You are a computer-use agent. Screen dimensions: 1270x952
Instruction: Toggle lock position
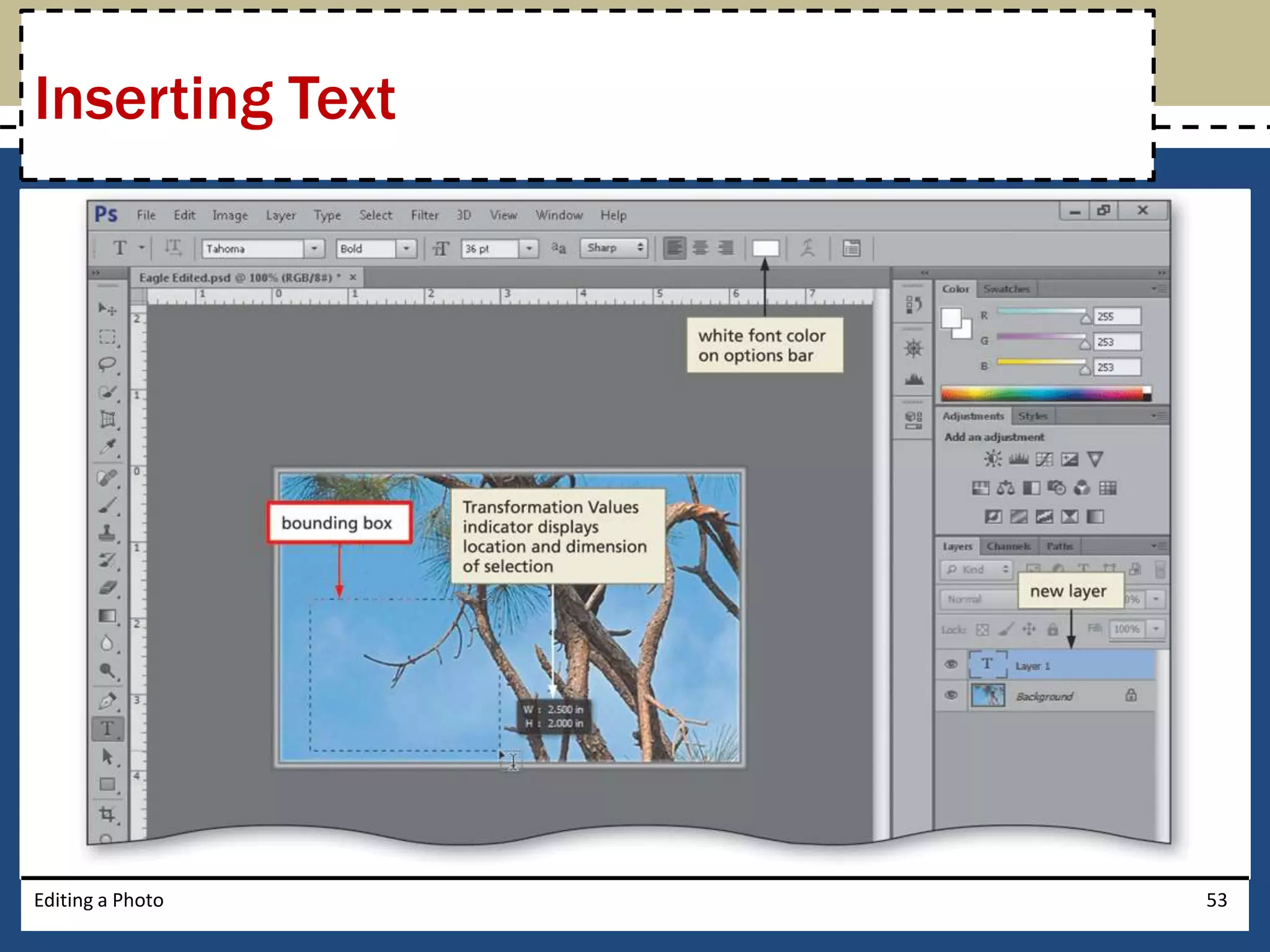click(x=1029, y=630)
